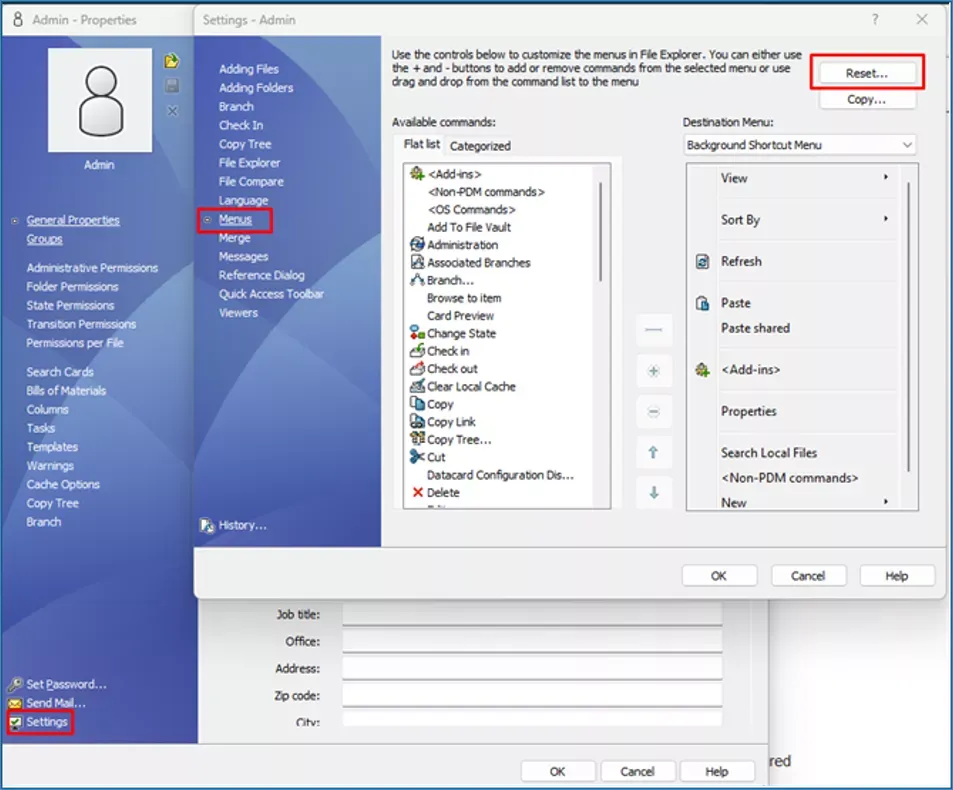Click the Copy... button
Viewport: 953px width, 790px height.
point(867,99)
